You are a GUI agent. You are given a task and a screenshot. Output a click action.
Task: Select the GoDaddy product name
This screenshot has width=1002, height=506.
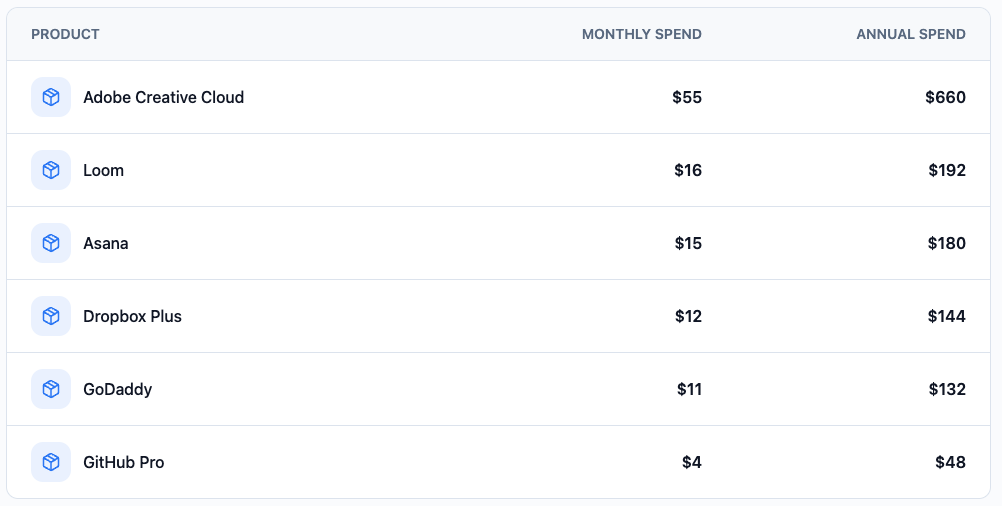click(117, 389)
